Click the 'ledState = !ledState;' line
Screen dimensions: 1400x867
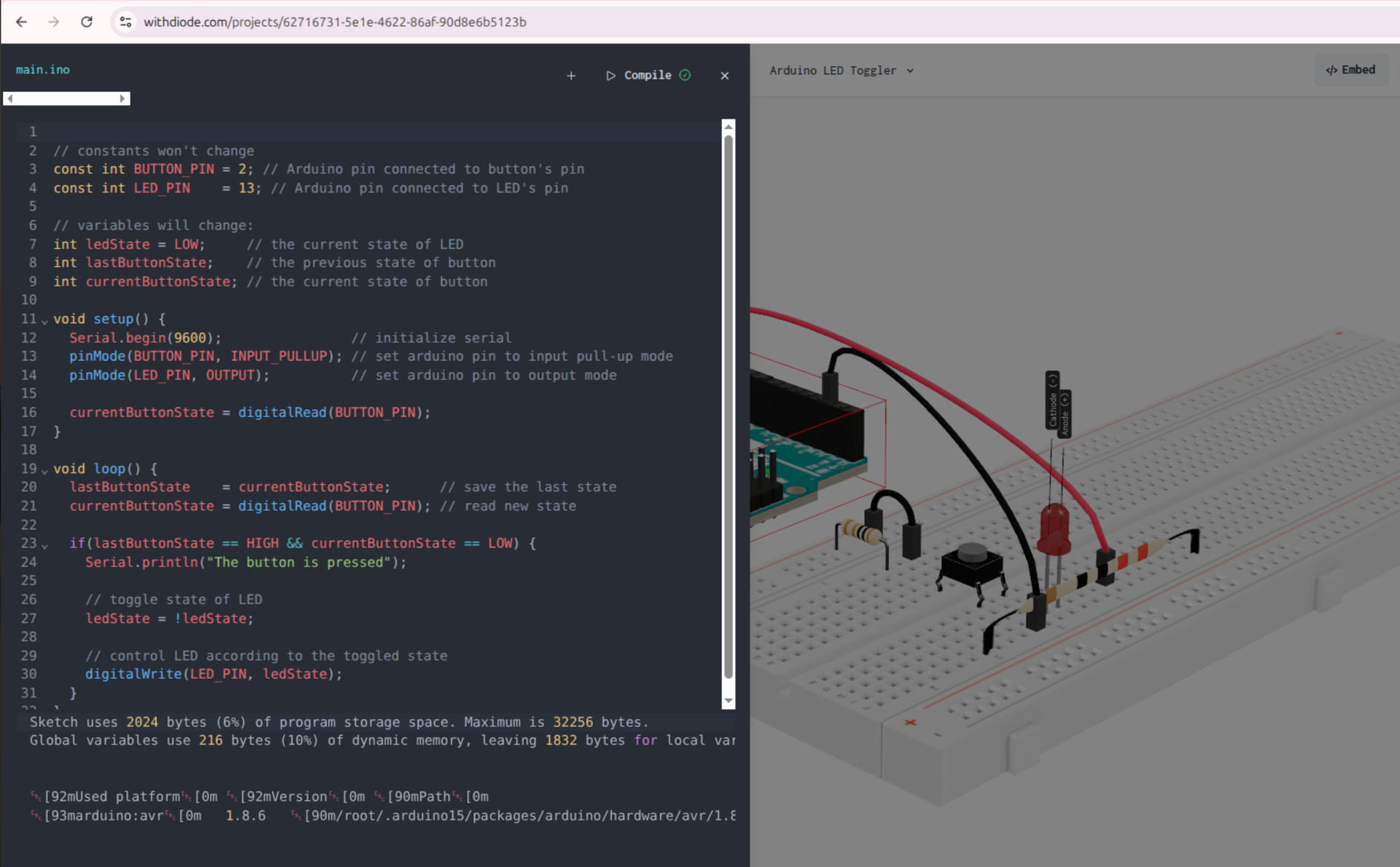click(x=169, y=618)
